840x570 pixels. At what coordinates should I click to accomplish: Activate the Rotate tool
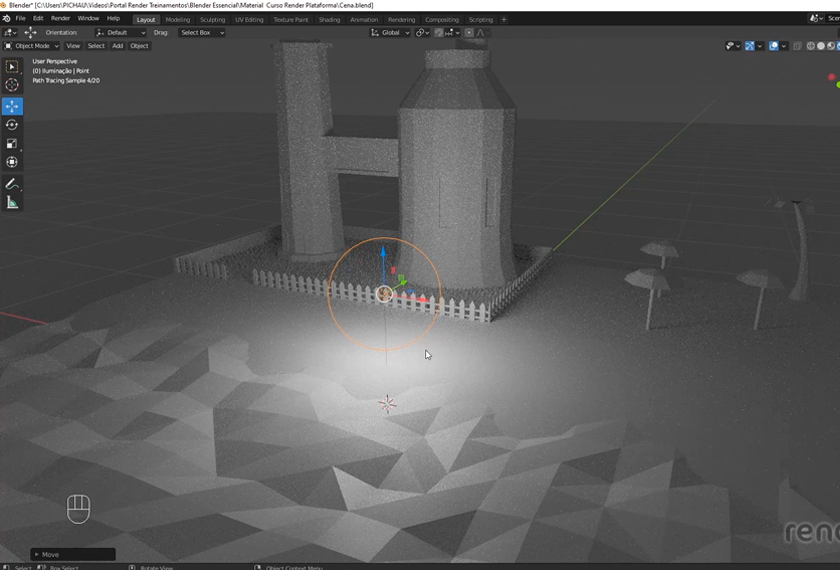[x=12, y=125]
